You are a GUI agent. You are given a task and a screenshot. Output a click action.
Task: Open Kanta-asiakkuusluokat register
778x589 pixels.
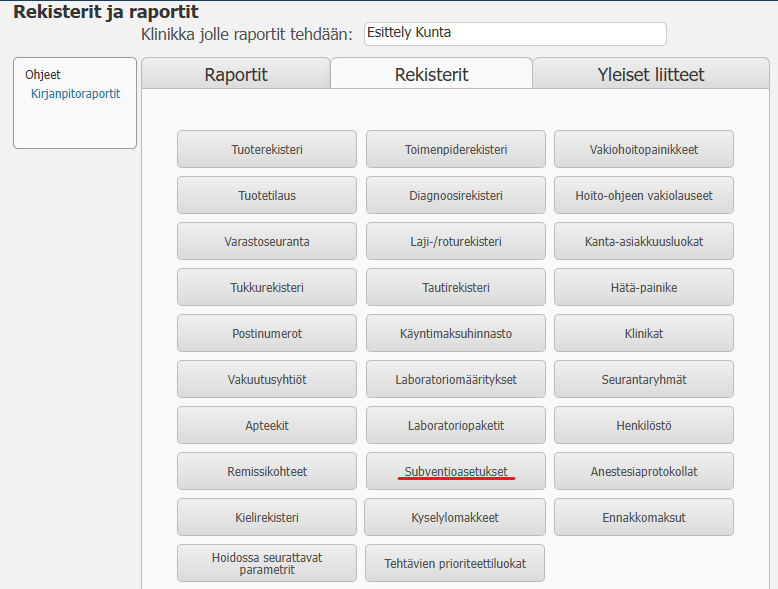coord(644,242)
